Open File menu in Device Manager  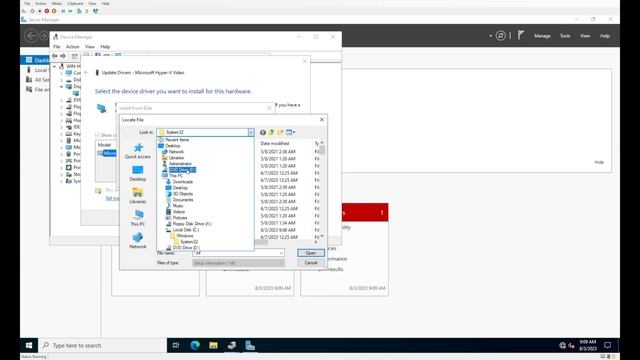pos(57,47)
